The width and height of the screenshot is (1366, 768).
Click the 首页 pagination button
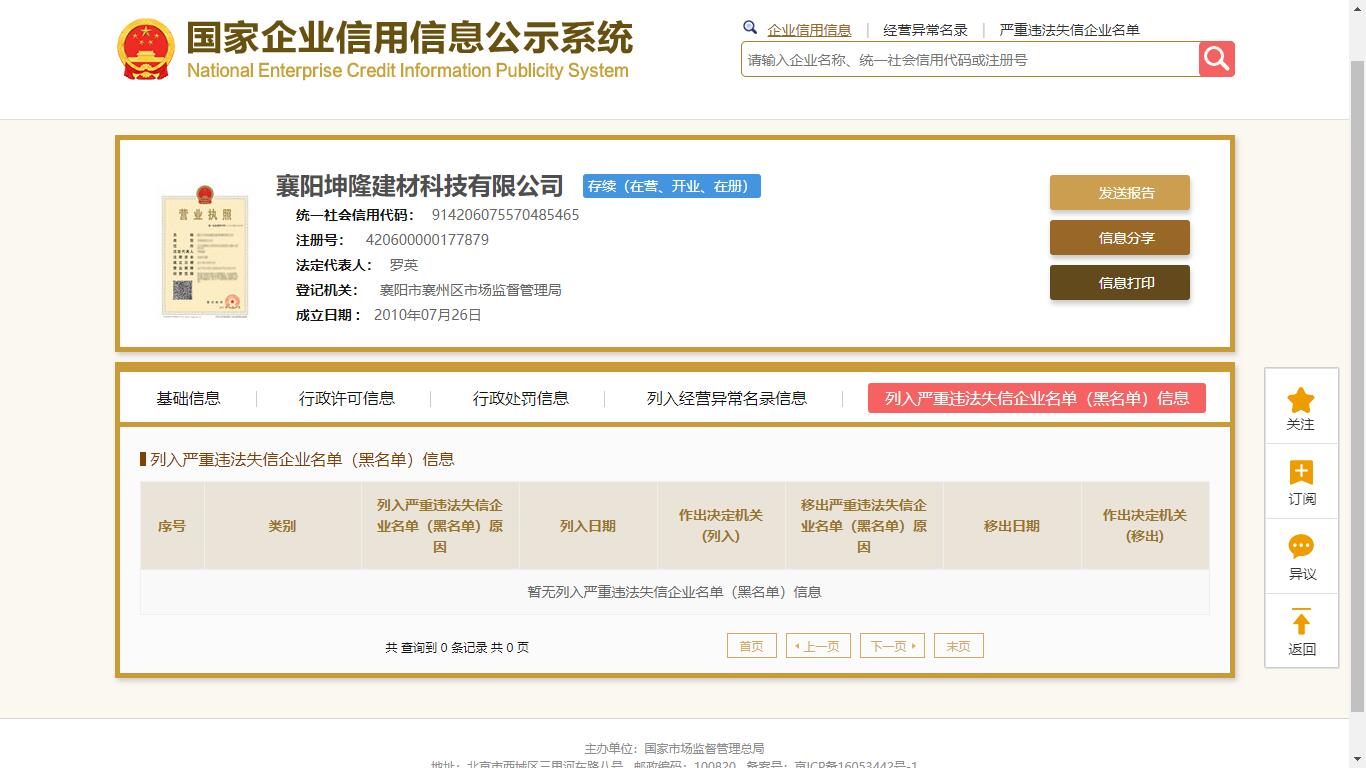pos(752,646)
